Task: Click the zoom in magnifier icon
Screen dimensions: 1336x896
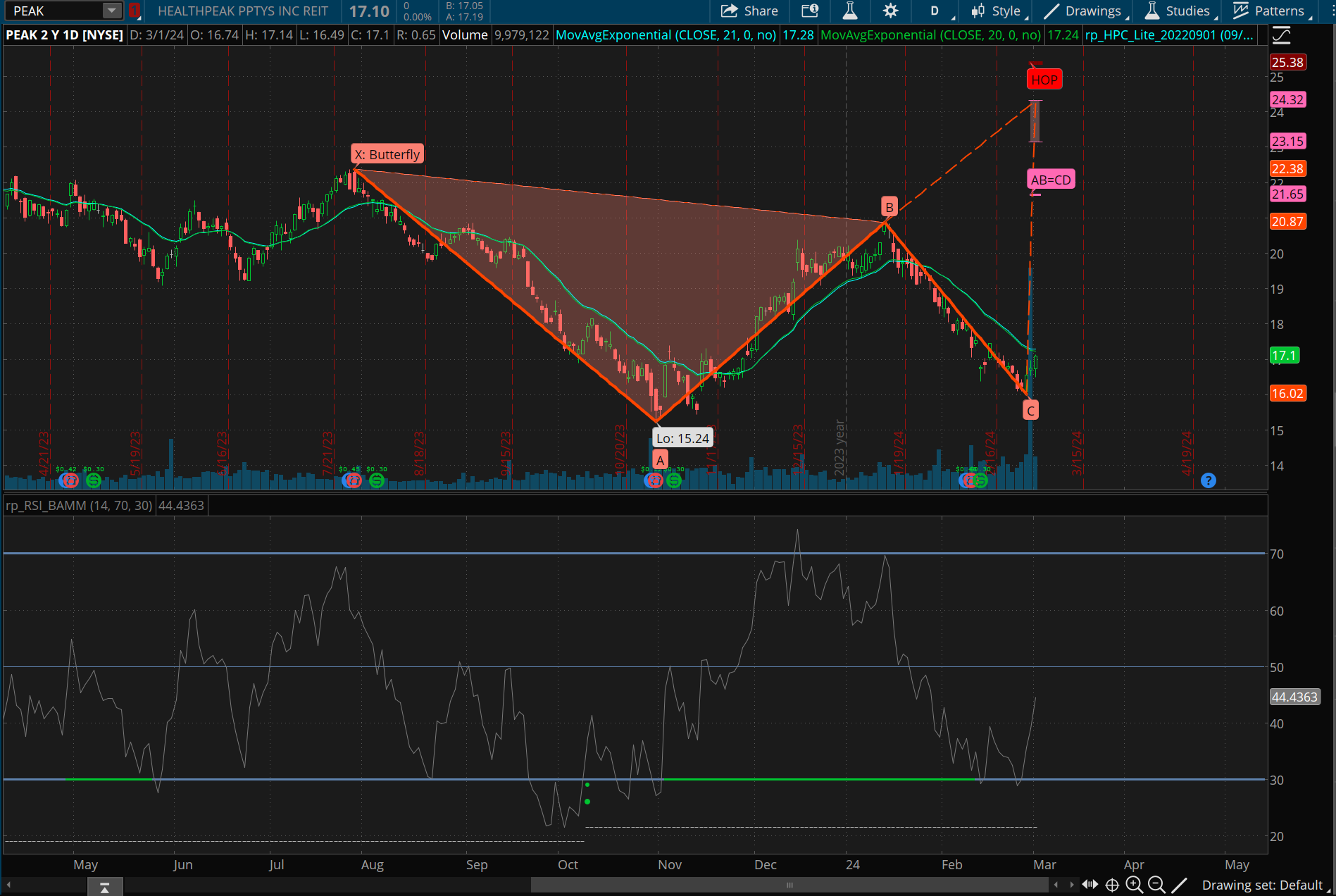Action: pyautogui.click(x=1134, y=885)
